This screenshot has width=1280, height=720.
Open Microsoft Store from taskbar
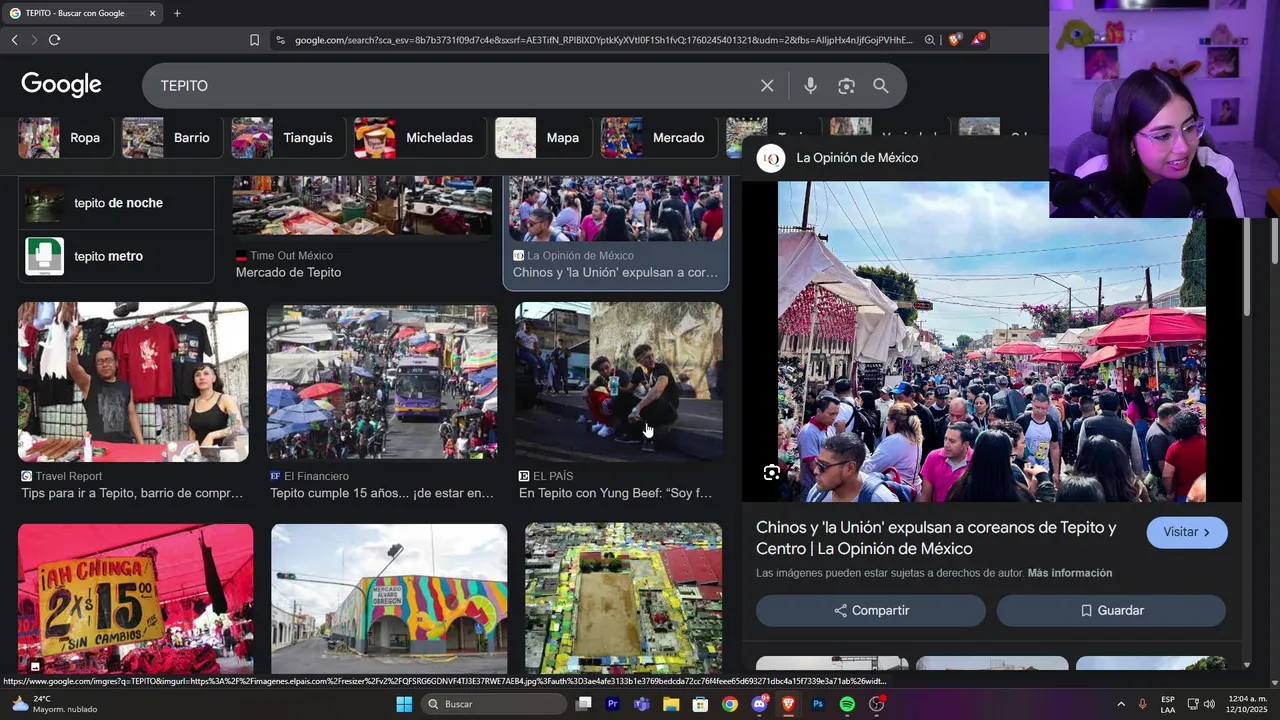point(700,704)
